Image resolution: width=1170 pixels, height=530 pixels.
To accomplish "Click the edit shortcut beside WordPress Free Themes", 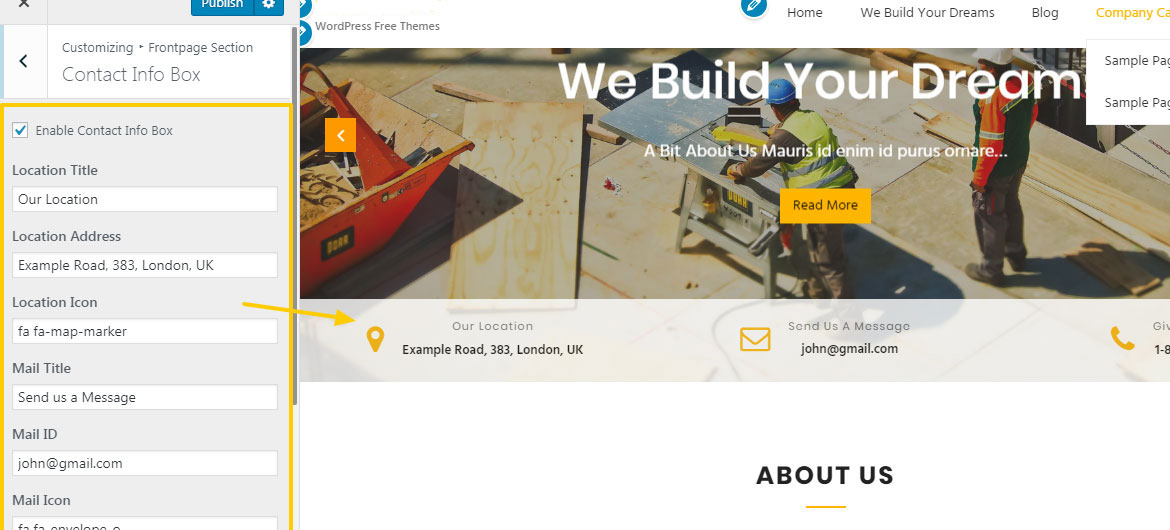I will click(303, 31).
